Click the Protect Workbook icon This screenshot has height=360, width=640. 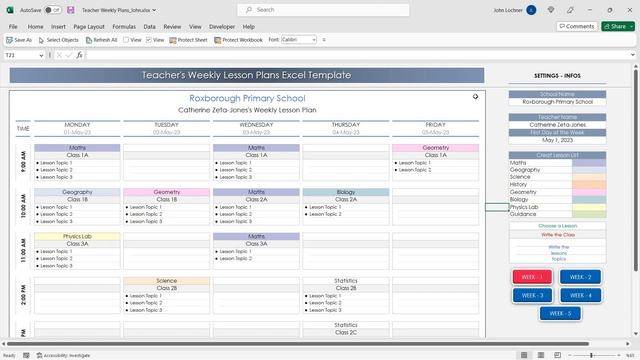point(218,40)
